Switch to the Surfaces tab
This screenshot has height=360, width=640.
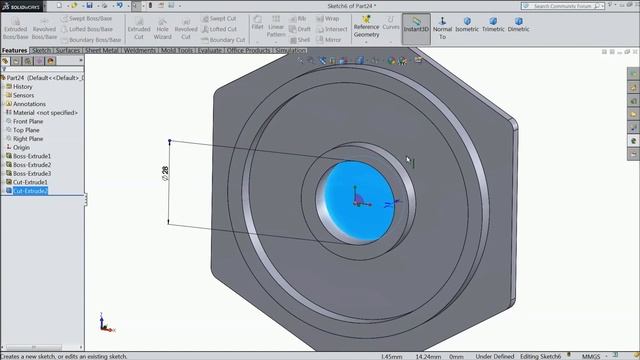[x=68, y=50]
